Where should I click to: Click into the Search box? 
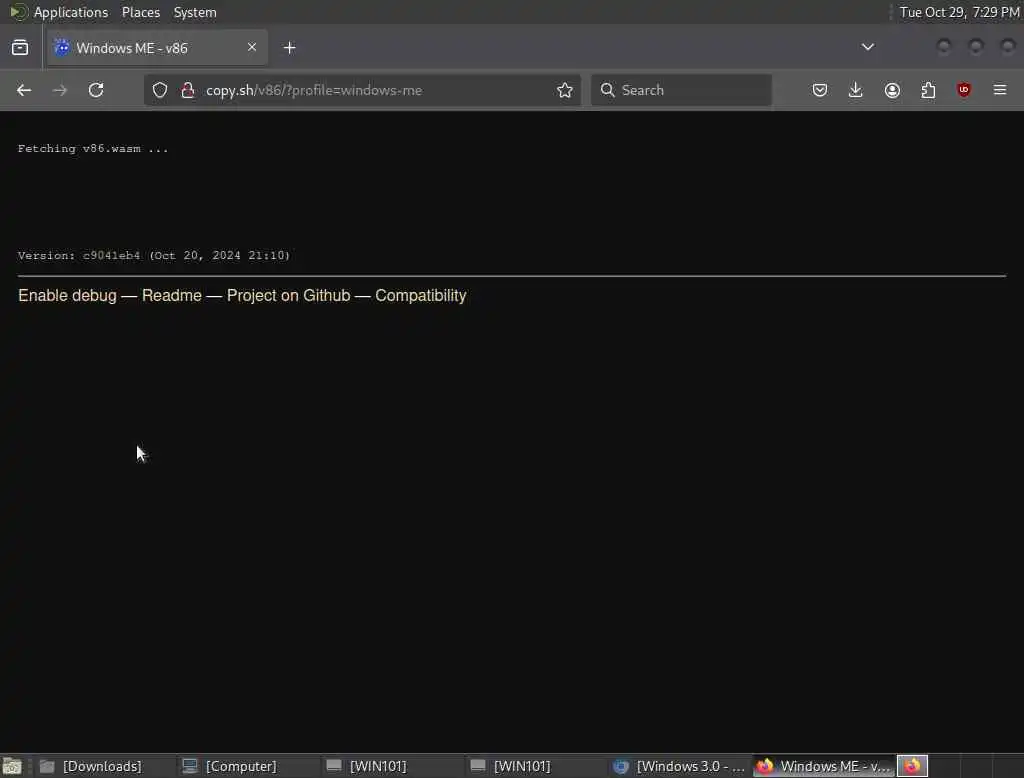click(681, 90)
